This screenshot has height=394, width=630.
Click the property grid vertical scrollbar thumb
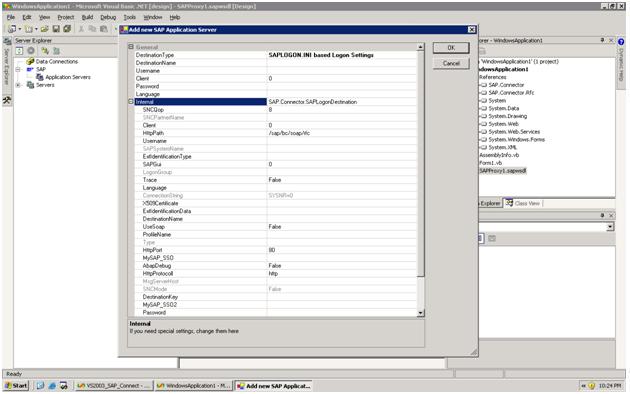tap(421, 164)
